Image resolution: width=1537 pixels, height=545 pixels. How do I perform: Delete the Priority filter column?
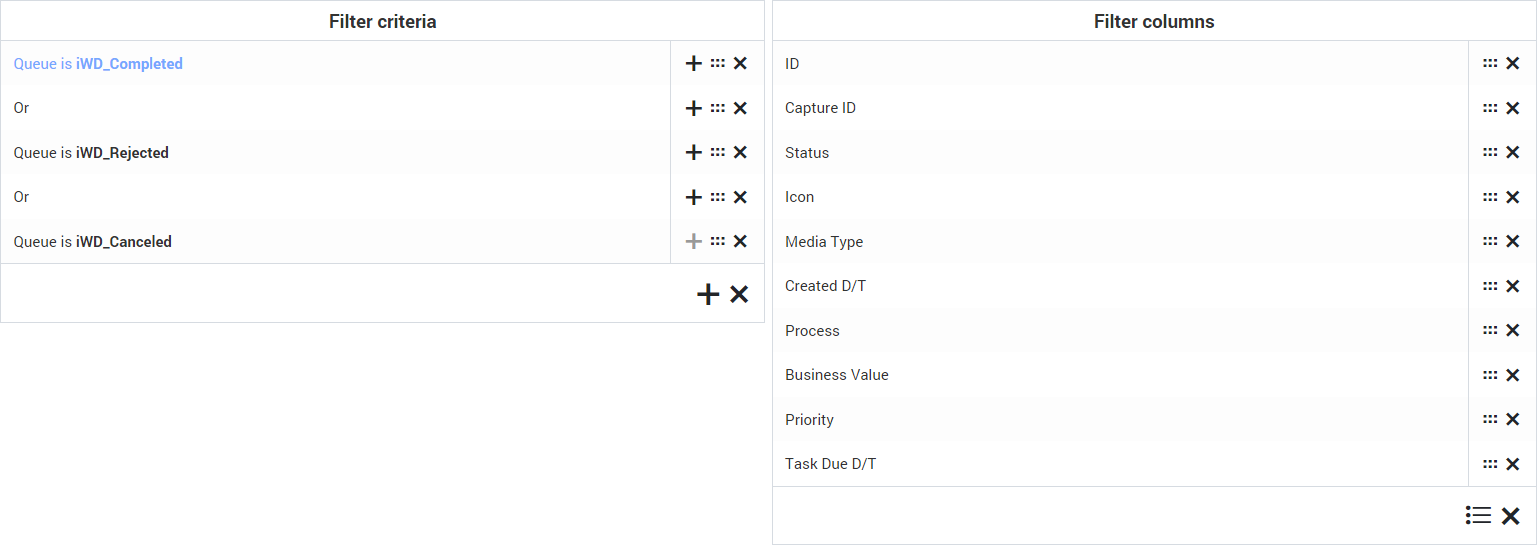tap(1512, 420)
